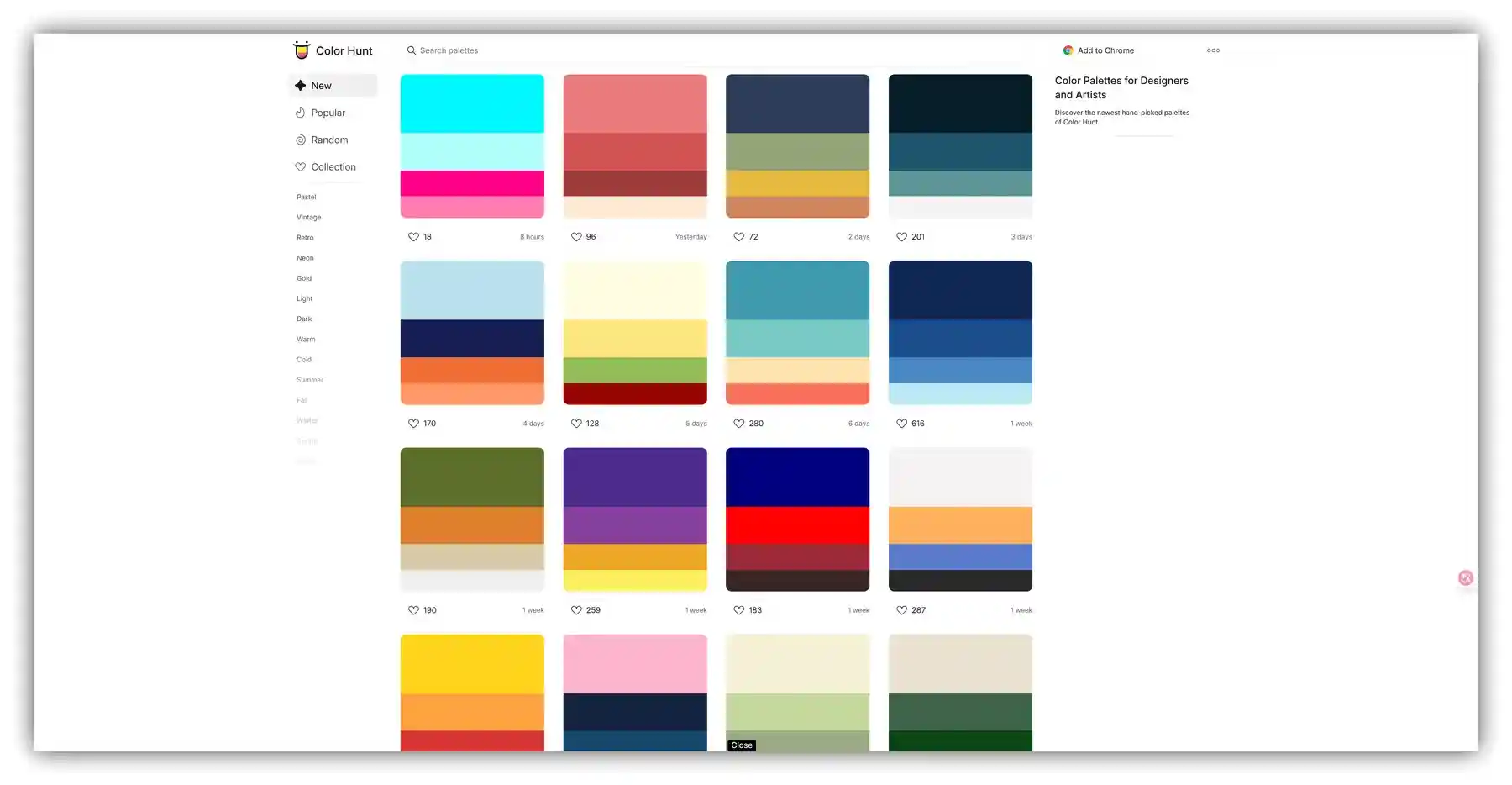Like the palette with 18 likes
1512x785 pixels.
coord(413,237)
